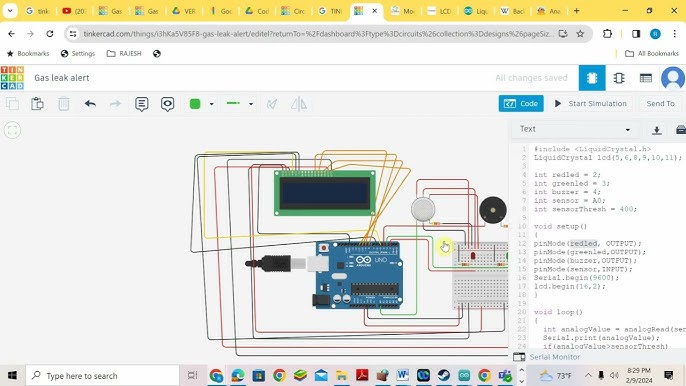Click the green wire color swatch
686x386 pixels.
195,104
